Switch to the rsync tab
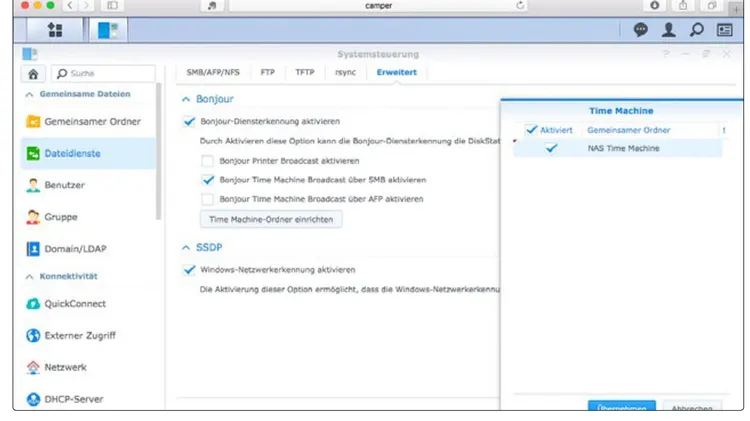 point(345,72)
